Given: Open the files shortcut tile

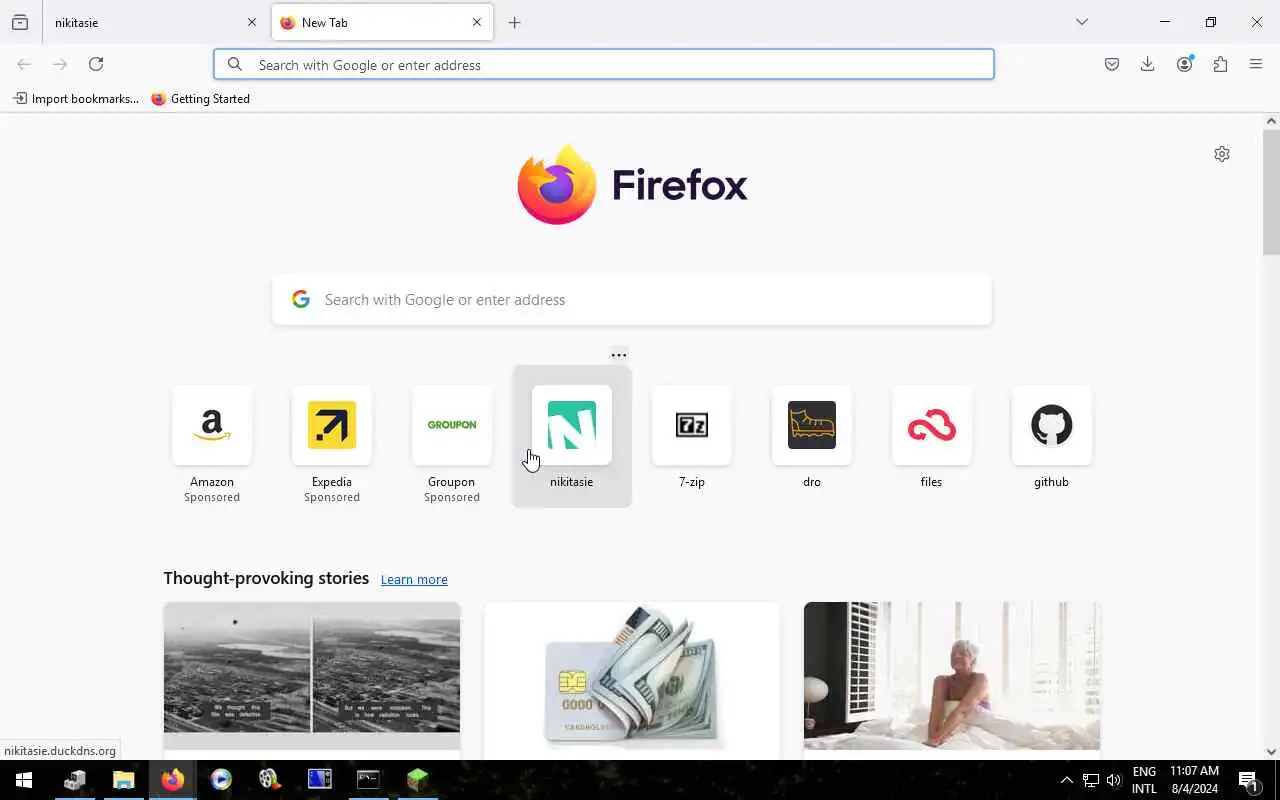Looking at the screenshot, I should click(932, 436).
